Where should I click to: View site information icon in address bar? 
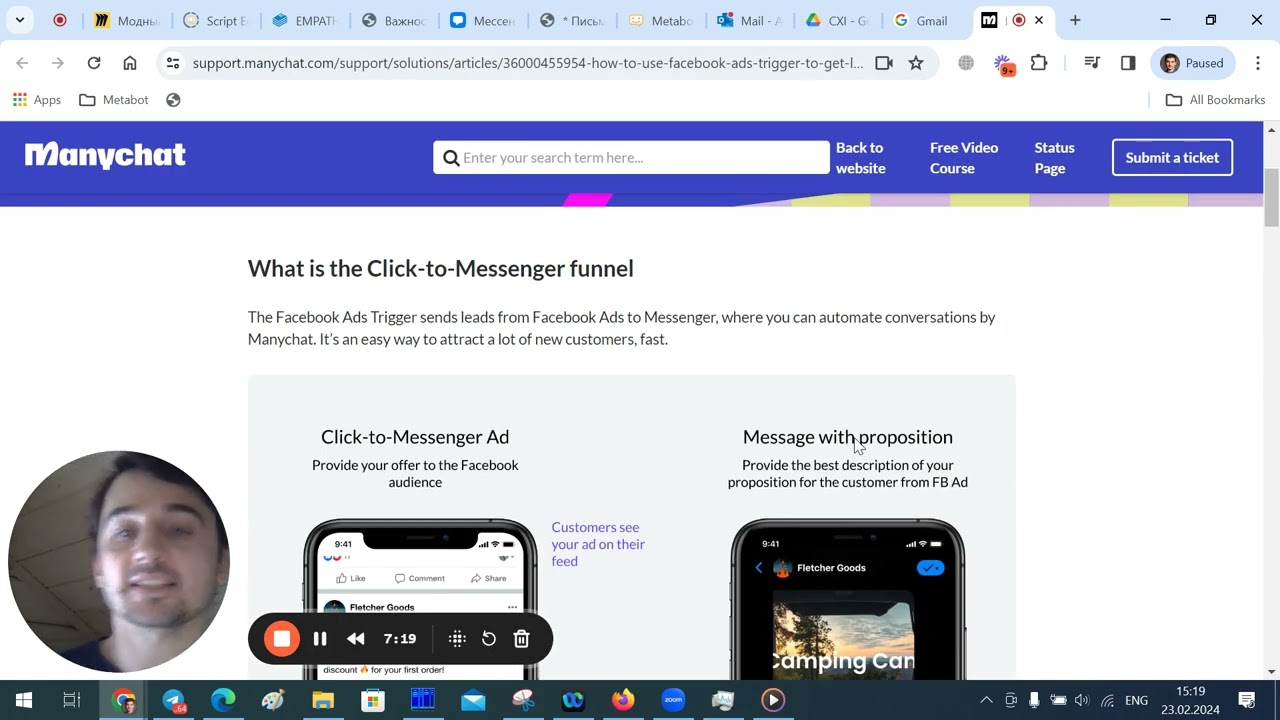tap(173, 63)
